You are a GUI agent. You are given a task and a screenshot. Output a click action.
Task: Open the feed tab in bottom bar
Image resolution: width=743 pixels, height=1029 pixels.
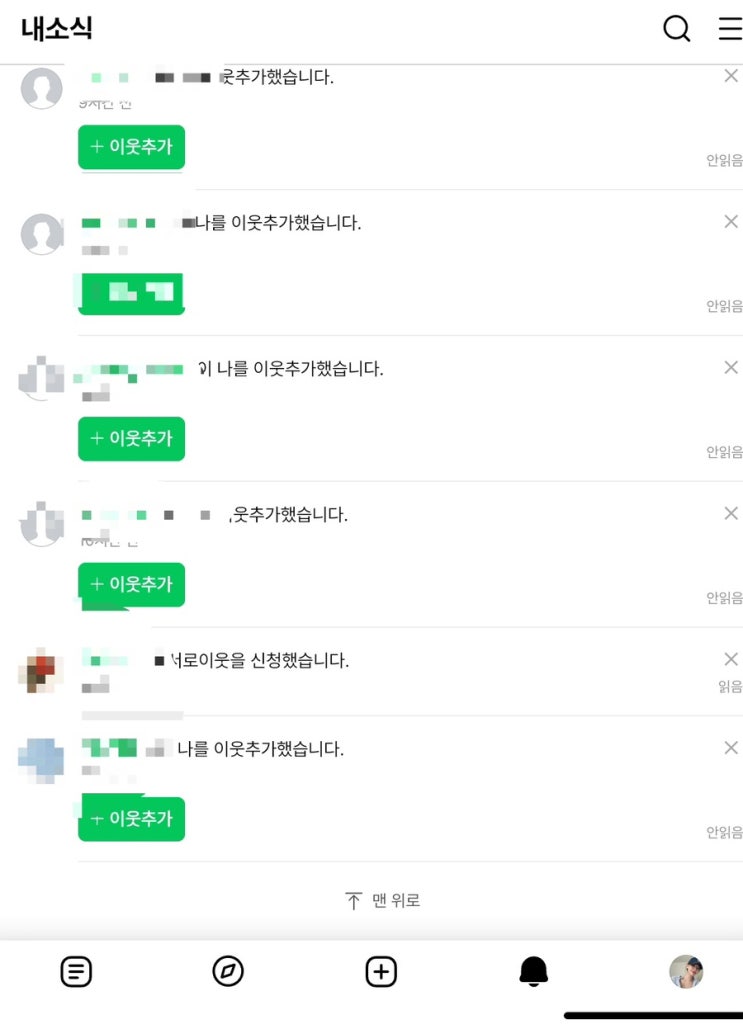click(x=76, y=971)
